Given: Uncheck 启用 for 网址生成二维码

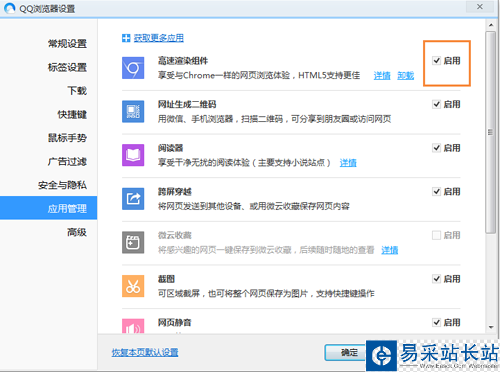Looking at the screenshot, I should [436, 104].
